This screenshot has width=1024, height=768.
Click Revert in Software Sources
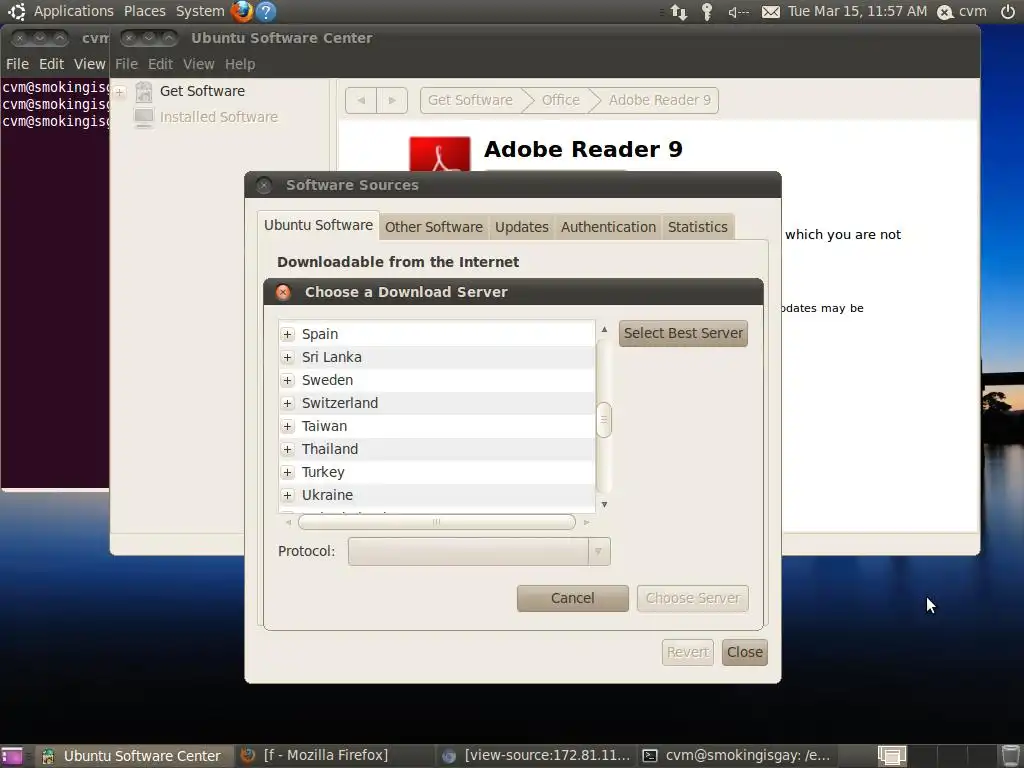pos(688,652)
